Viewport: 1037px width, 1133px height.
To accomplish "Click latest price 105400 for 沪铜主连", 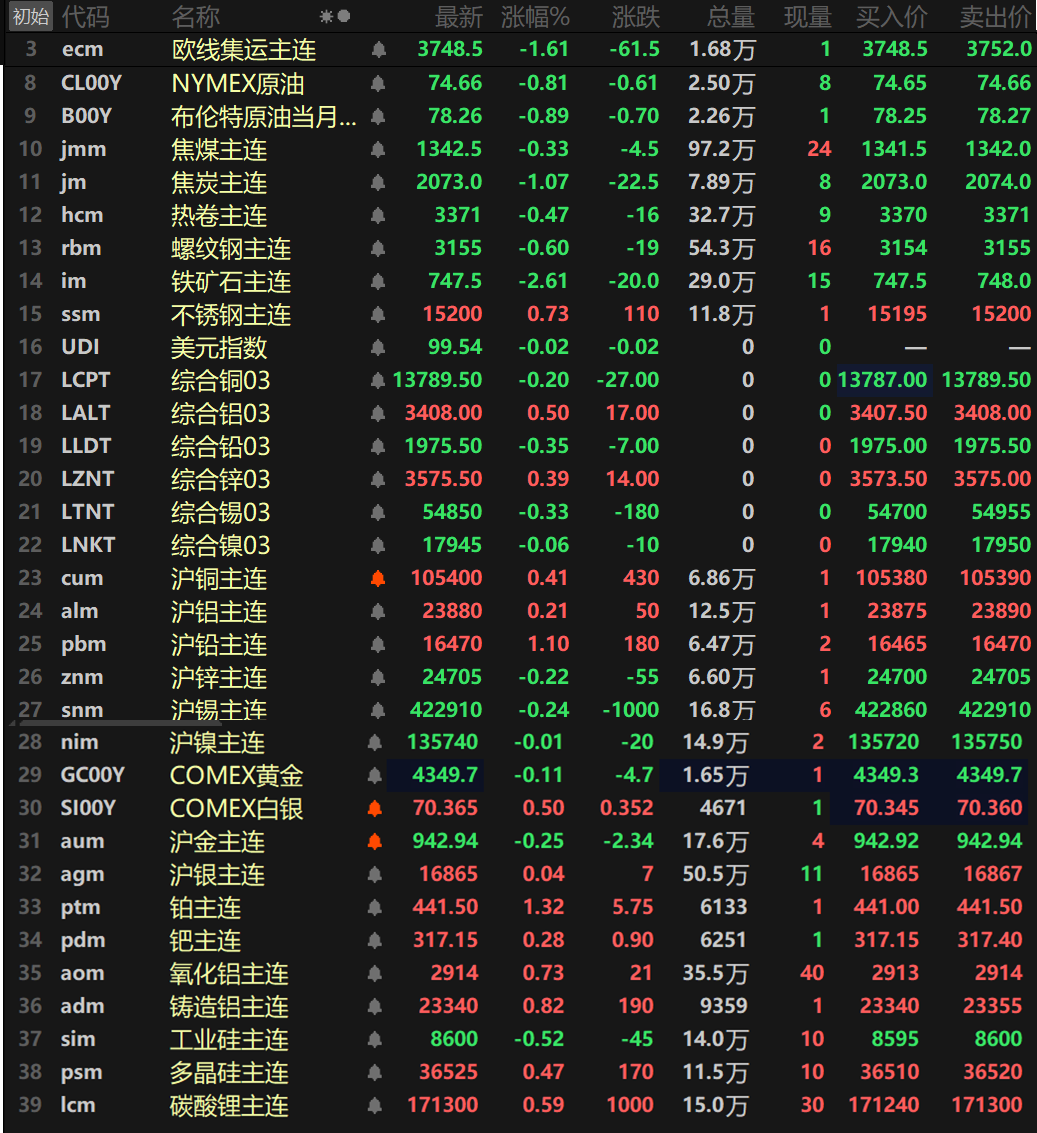I will click(x=447, y=577).
